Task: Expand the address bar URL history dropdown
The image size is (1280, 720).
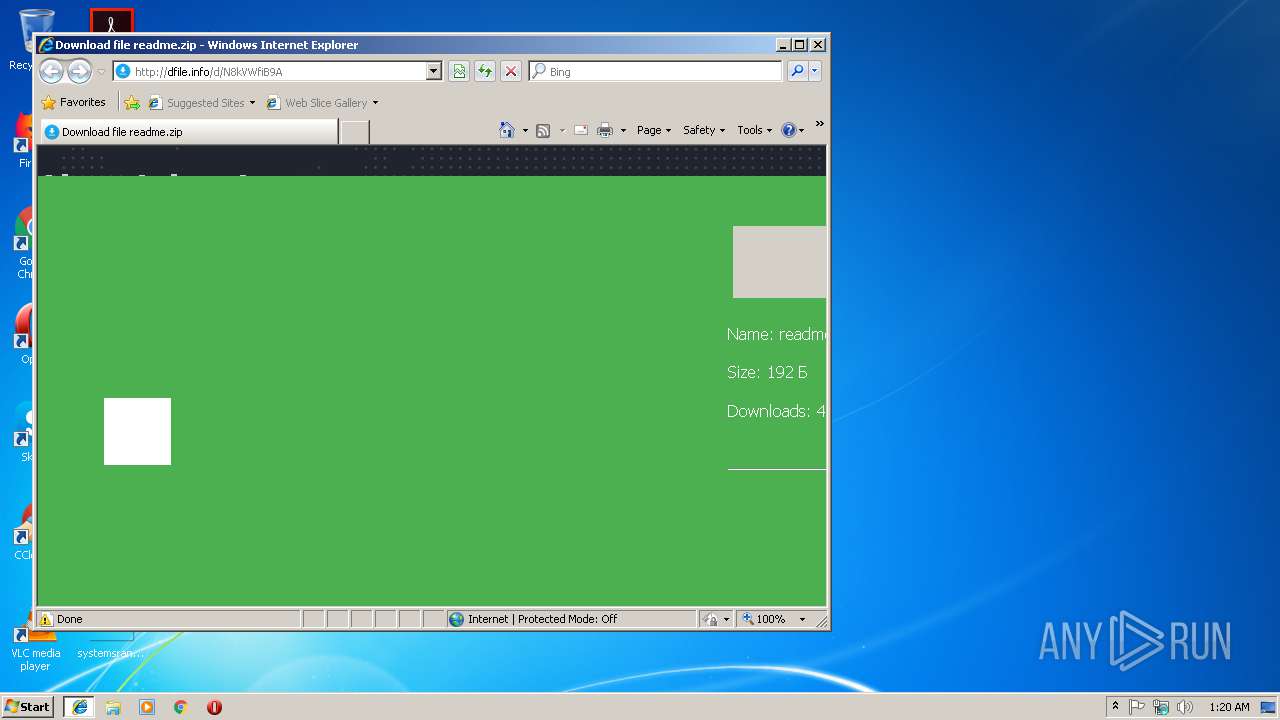Action: point(433,71)
